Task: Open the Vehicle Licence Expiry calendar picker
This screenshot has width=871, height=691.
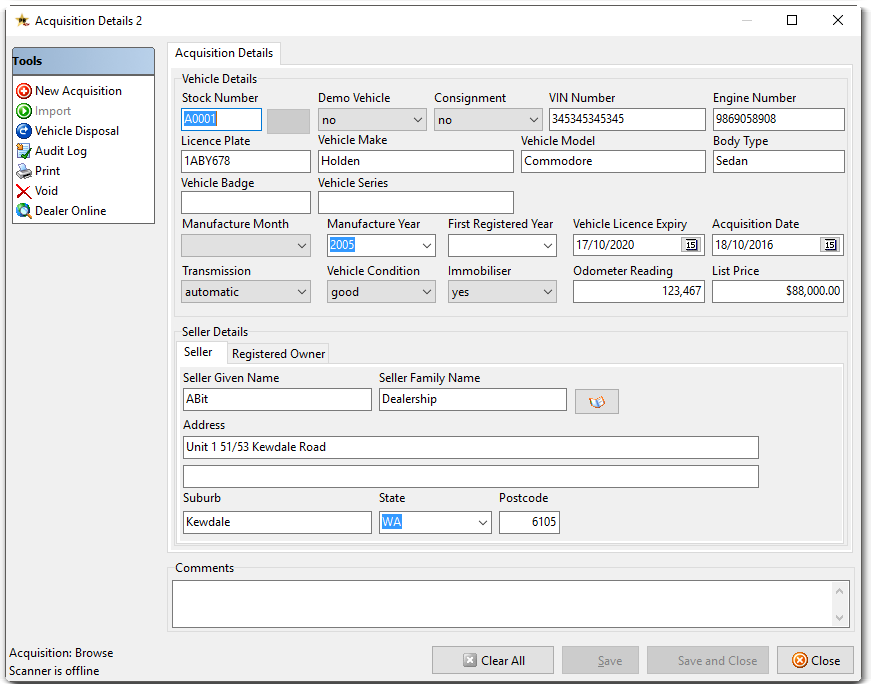Action: pyautogui.click(x=692, y=245)
